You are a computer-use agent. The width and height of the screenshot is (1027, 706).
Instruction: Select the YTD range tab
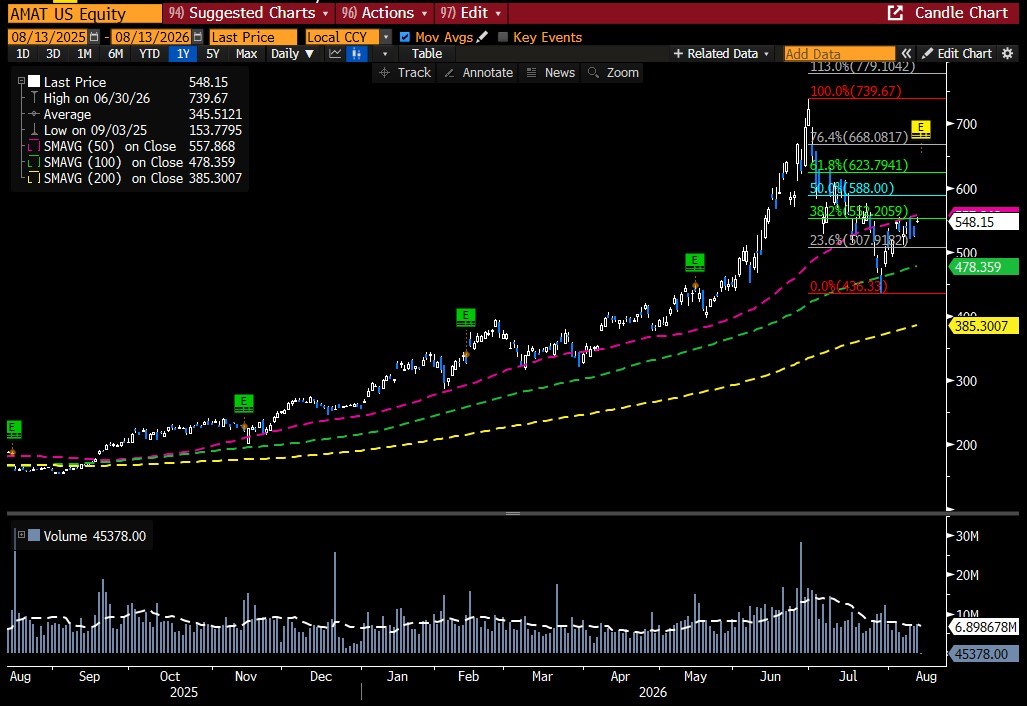[x=149, y=54]
